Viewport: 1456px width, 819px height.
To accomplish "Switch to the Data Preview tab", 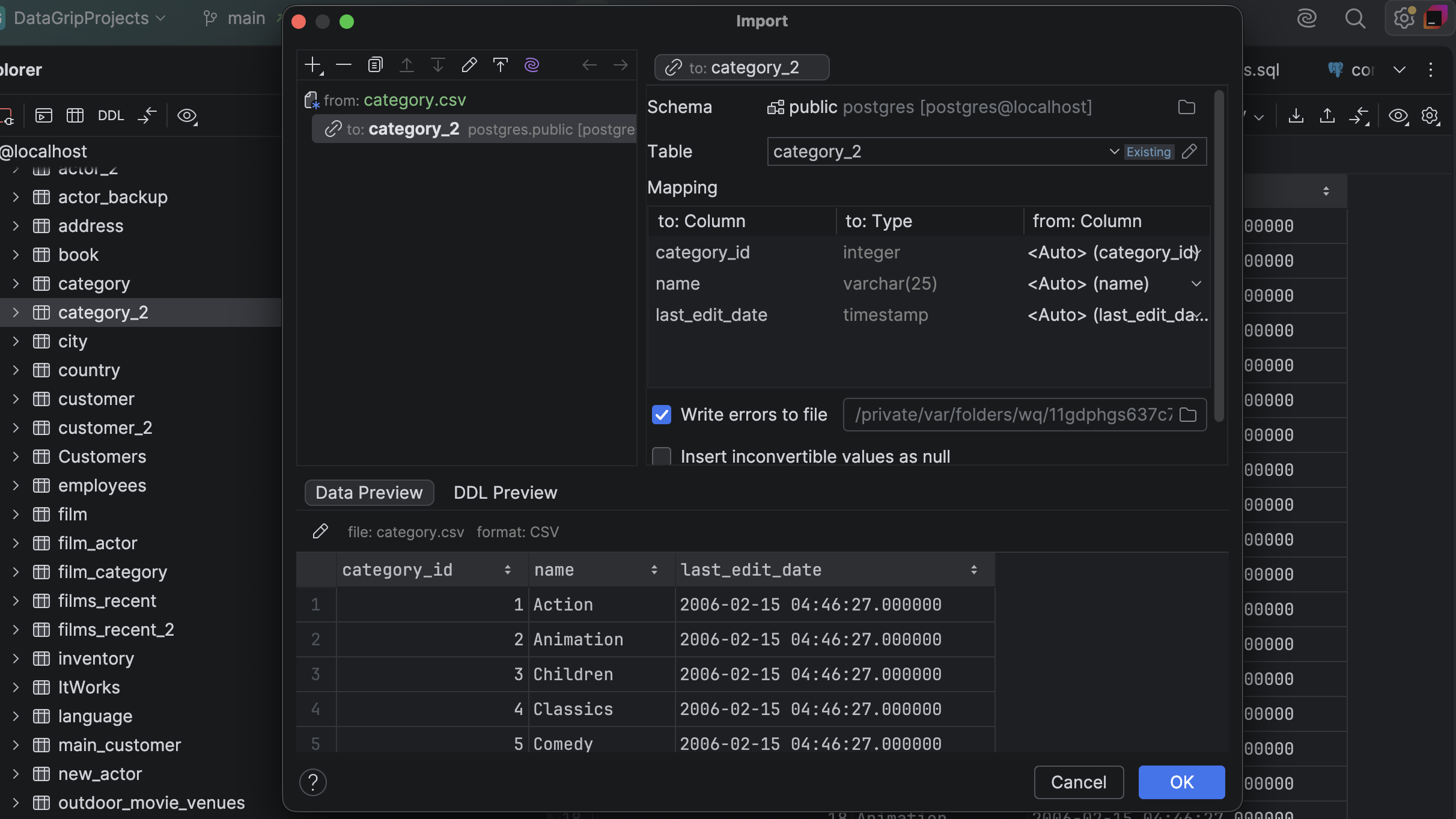I will coord(369,493).
